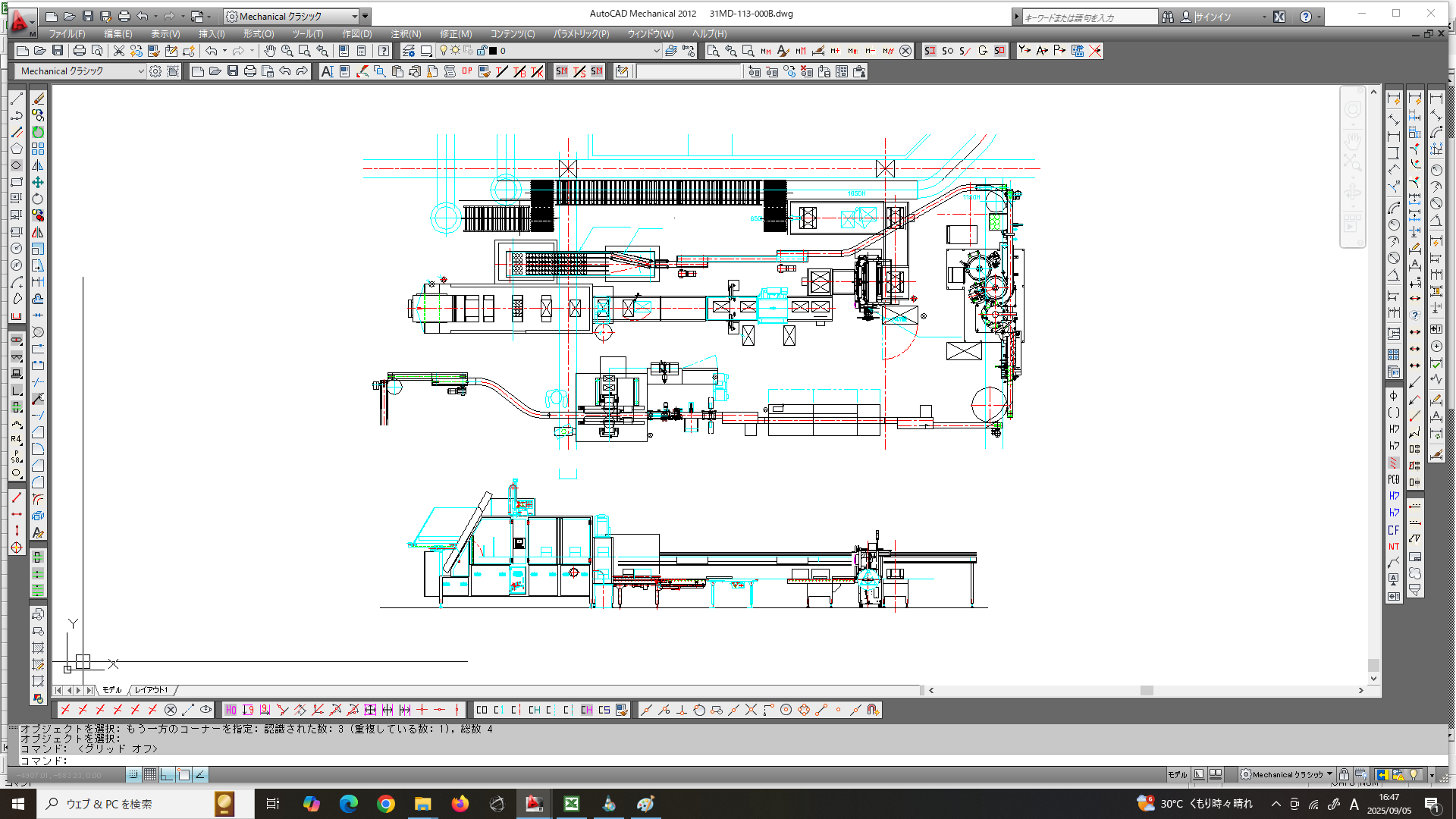Select the Polygon drawing tool

(17, 149)
